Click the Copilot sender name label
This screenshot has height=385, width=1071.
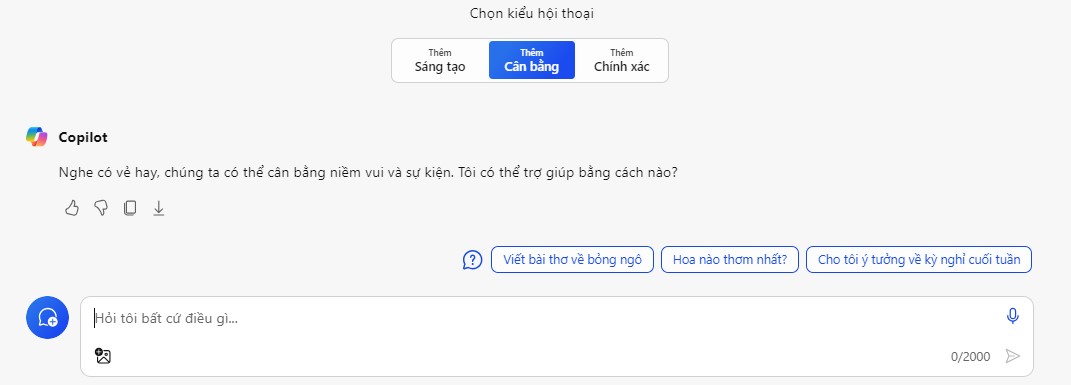[83, 137]
